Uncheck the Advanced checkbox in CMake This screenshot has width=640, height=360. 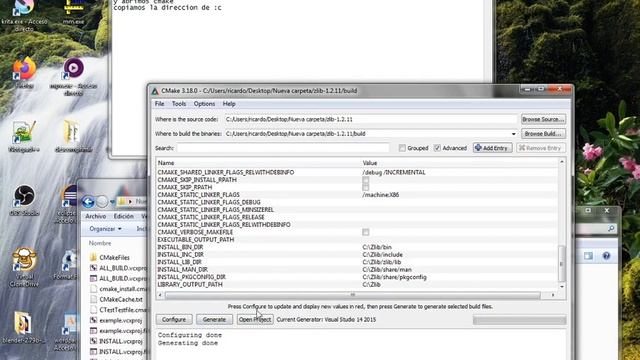pos(437,148)
